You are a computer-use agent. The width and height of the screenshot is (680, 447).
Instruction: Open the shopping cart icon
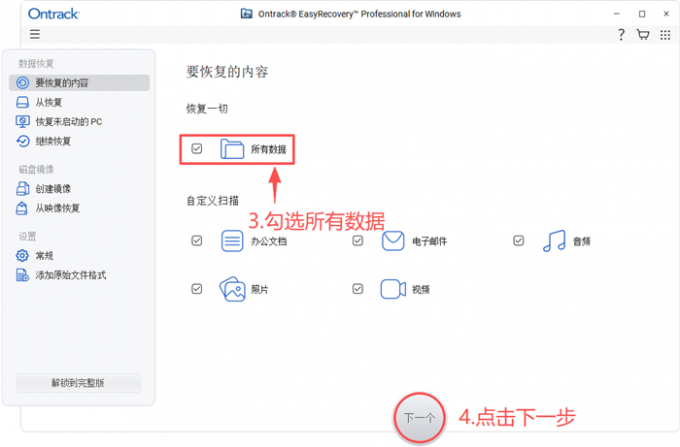click(x=643, y=34)
